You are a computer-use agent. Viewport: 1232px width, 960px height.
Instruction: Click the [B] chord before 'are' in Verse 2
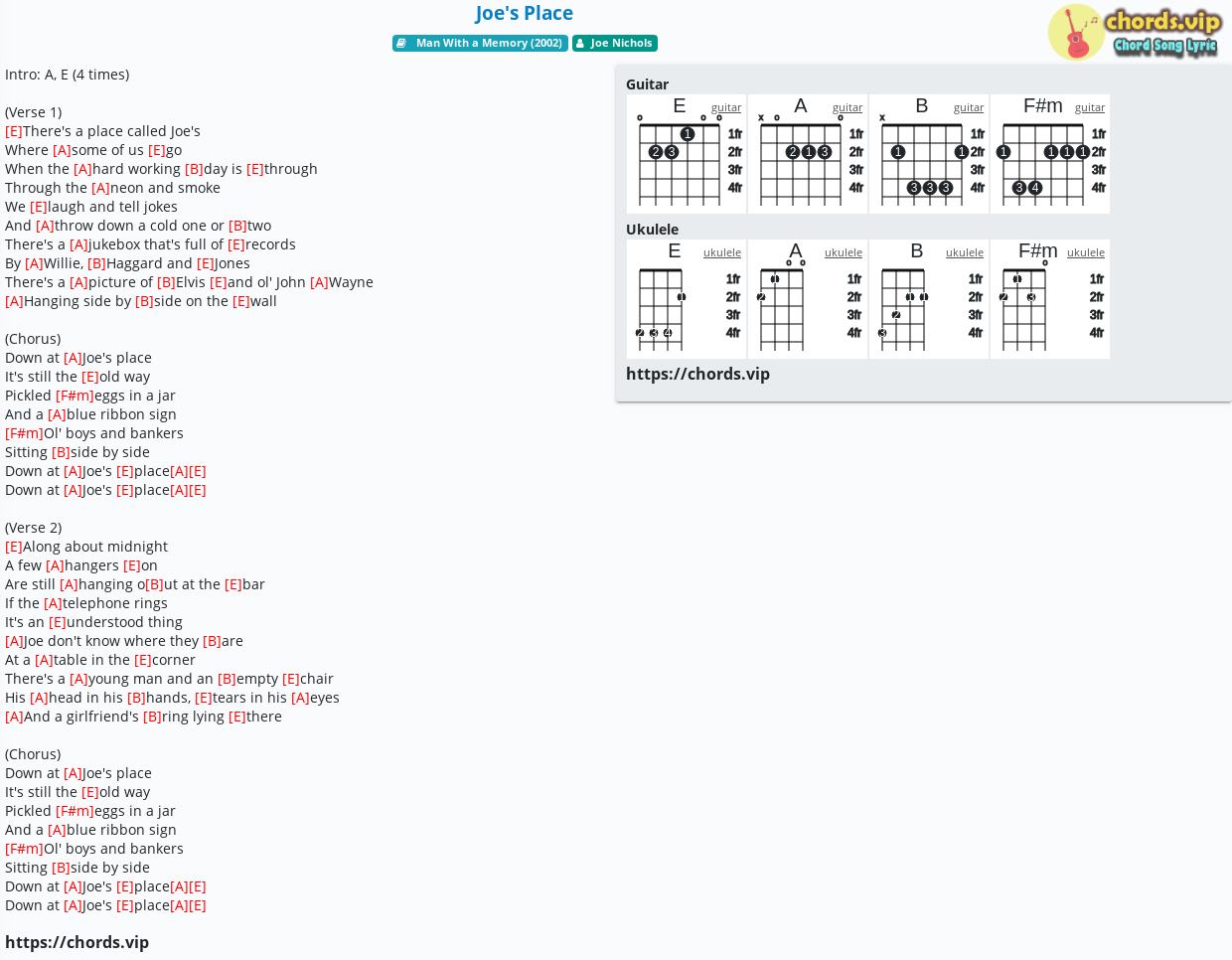pos(212,641)
